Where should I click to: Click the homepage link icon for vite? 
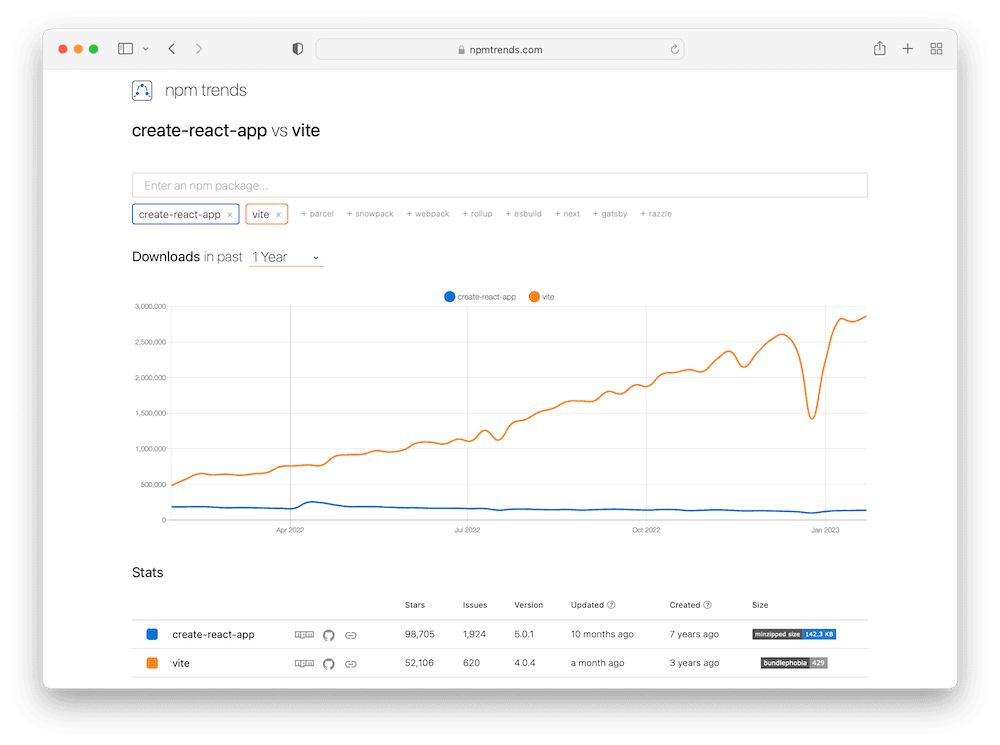[x=352, y=663]
